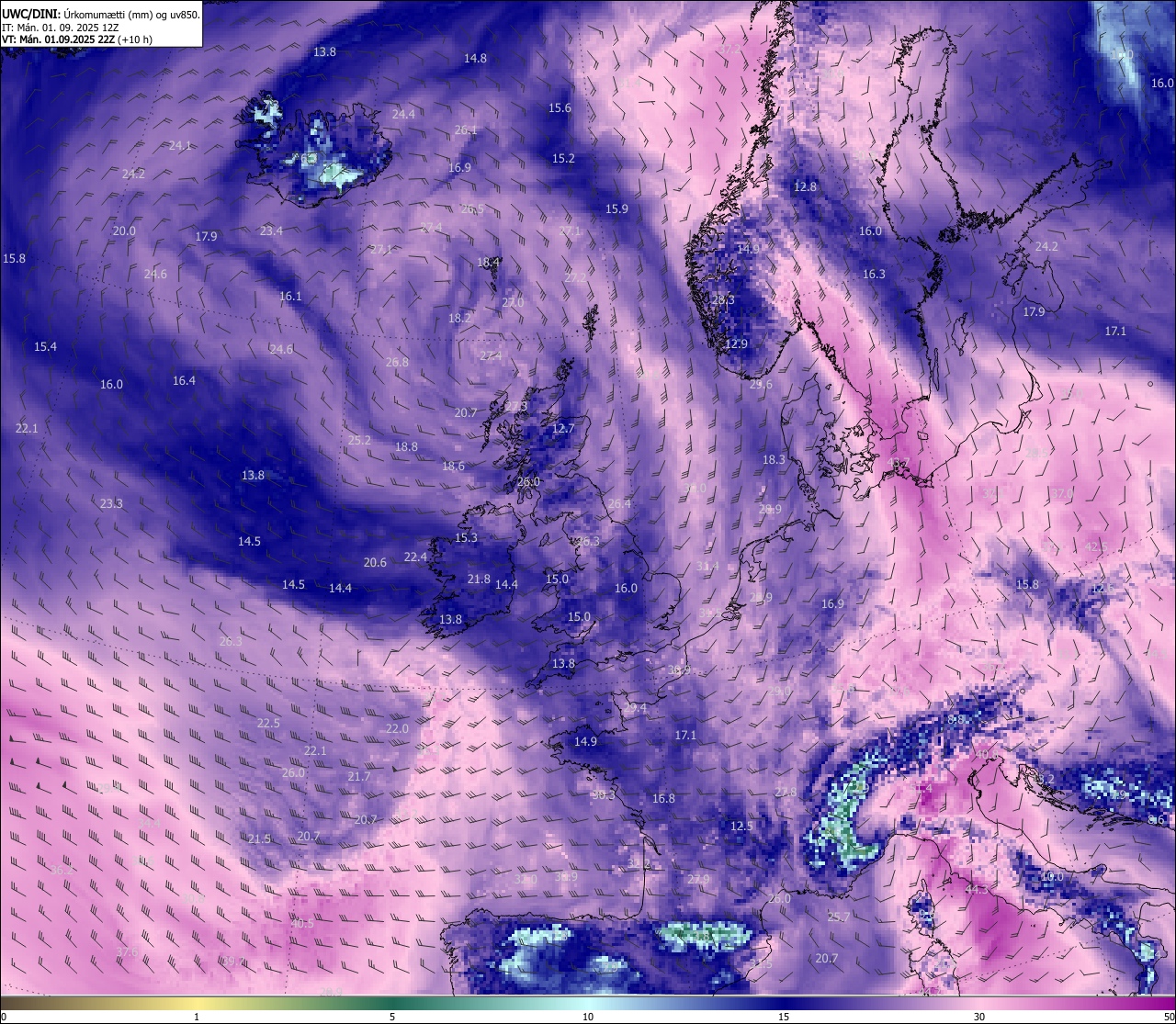Image resolution: width=1176 pixels, height=1024 pixels.
Task: Click the map value 16.4
Action: pos(184,380)
